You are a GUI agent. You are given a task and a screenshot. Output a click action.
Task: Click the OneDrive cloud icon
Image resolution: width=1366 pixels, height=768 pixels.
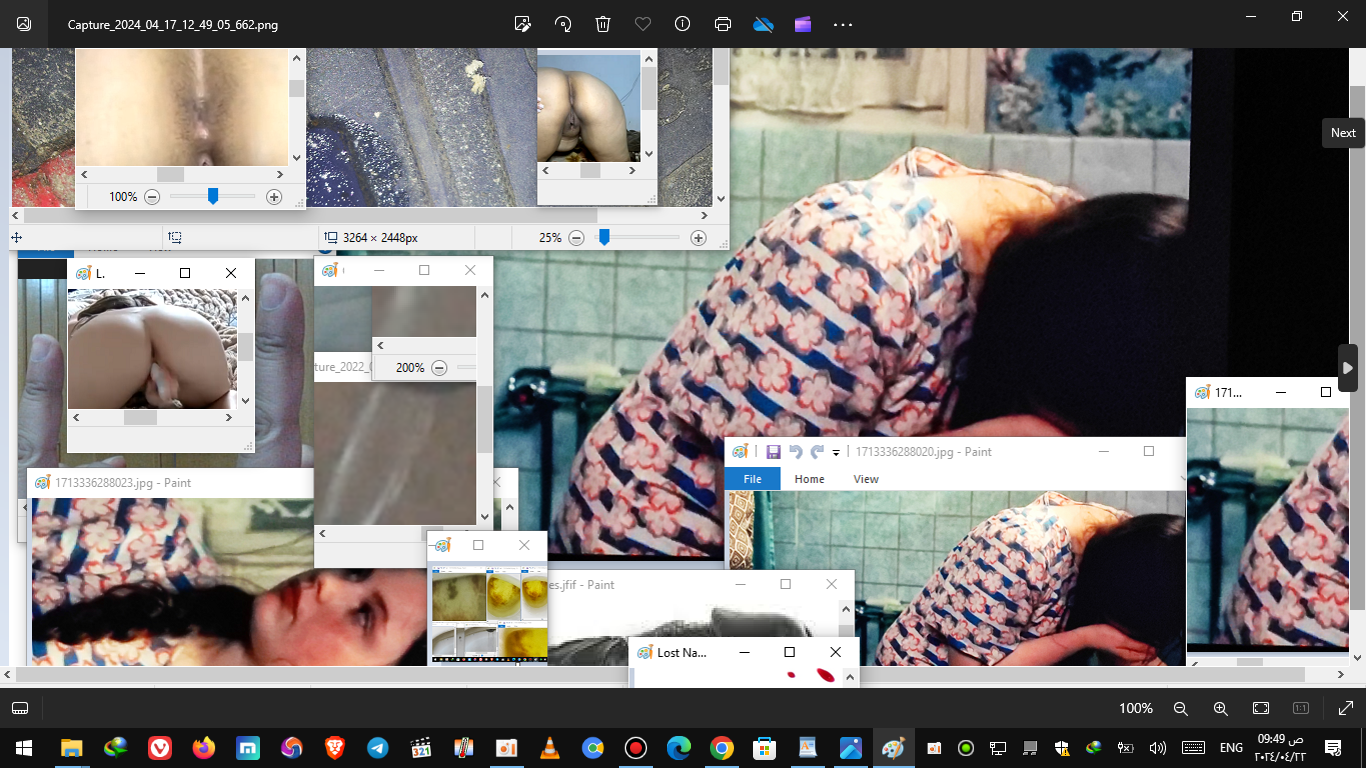pyautogui.click(x=763, y=24)
